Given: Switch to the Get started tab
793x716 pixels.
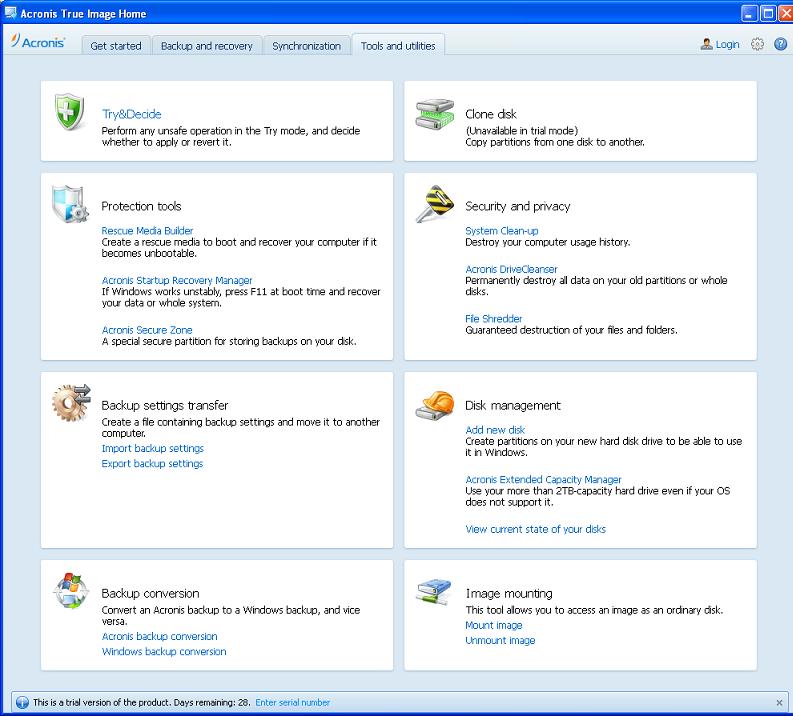Looking at the screenshot, I should [x=116, y=46].
